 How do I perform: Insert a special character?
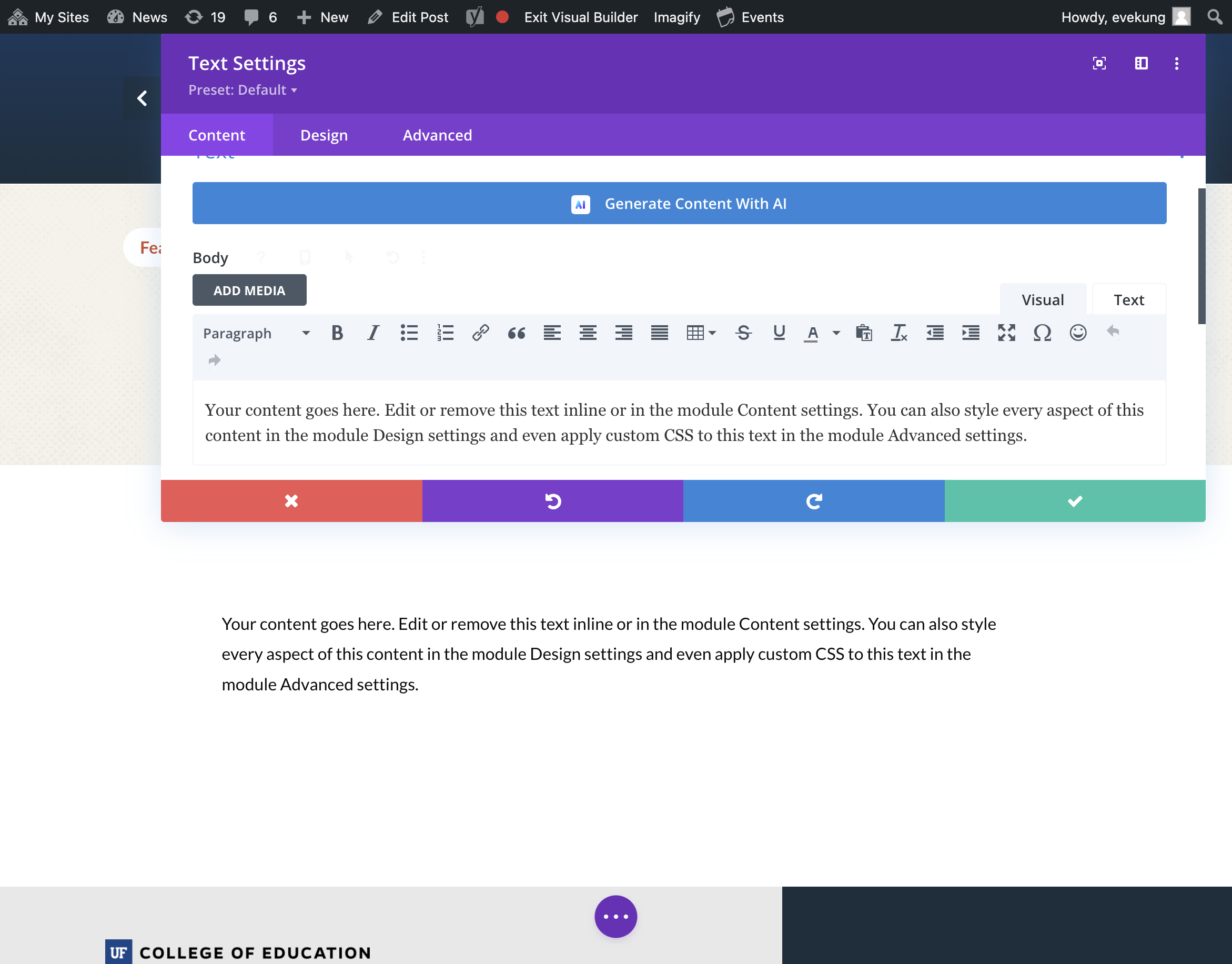[x=1042, y=333]
